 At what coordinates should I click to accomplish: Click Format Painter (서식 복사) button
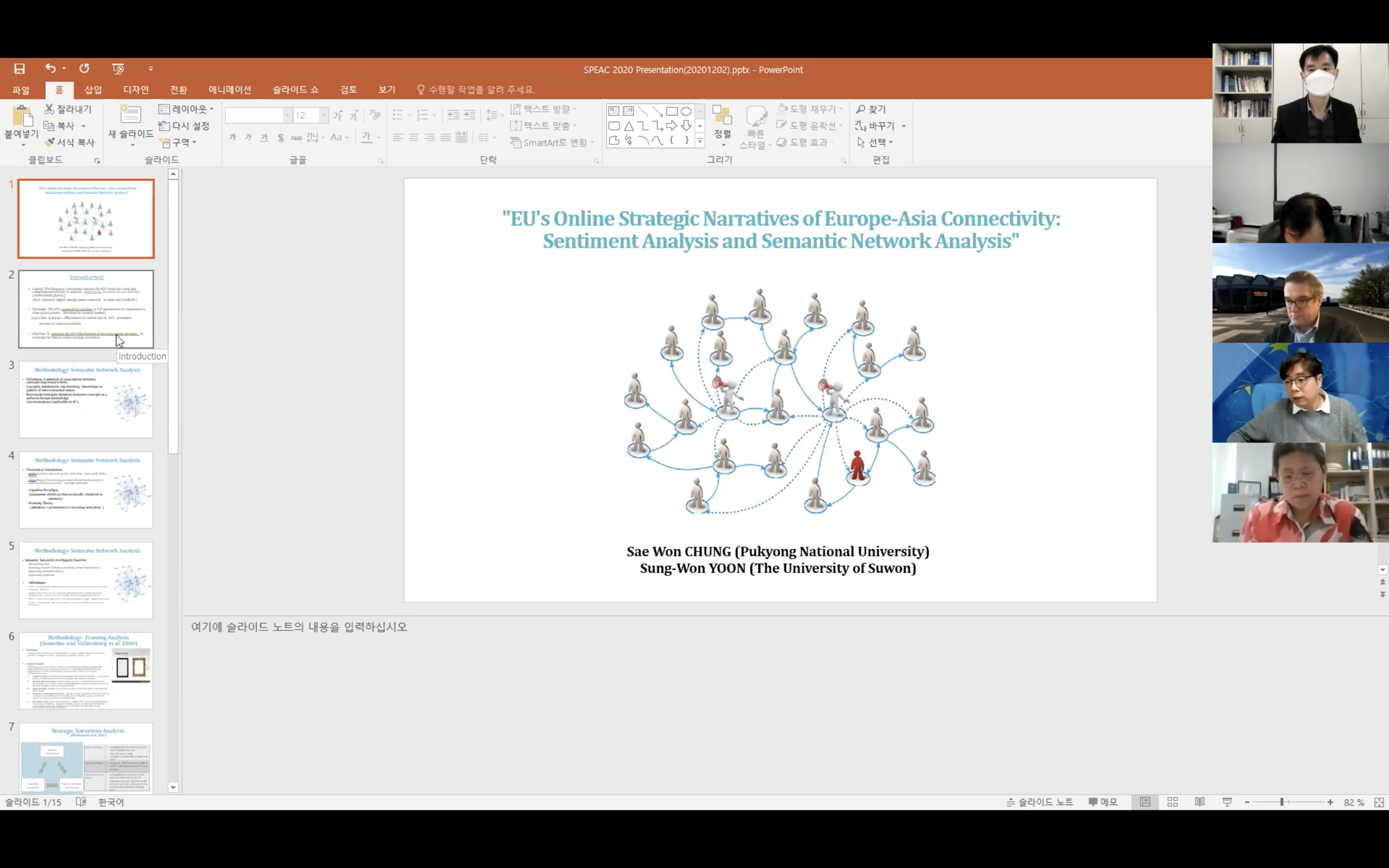pos(69,142)
